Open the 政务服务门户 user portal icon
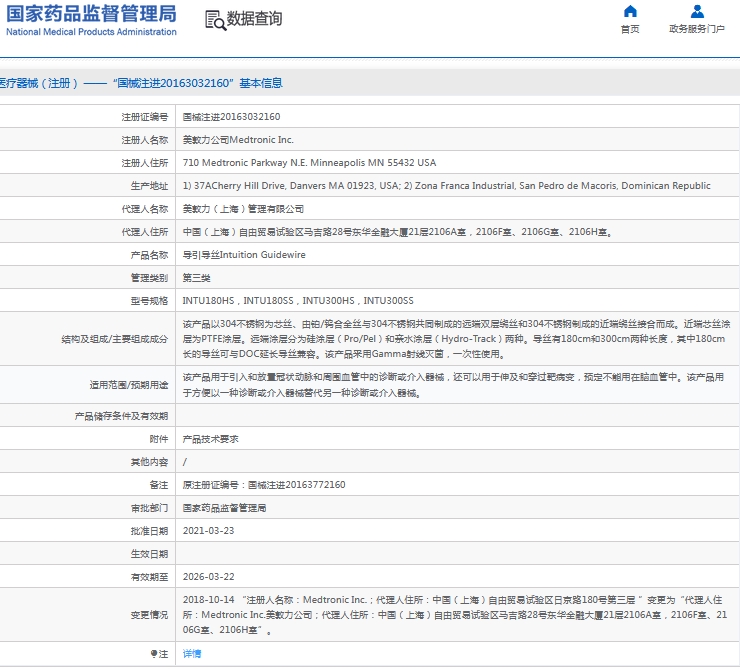Viewport: 740px width, 669px height. (x=697, y=11)
